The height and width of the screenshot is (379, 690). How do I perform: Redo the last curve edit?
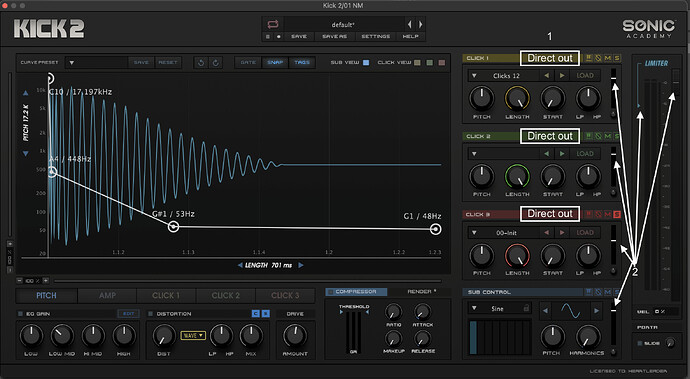point(216,63)
